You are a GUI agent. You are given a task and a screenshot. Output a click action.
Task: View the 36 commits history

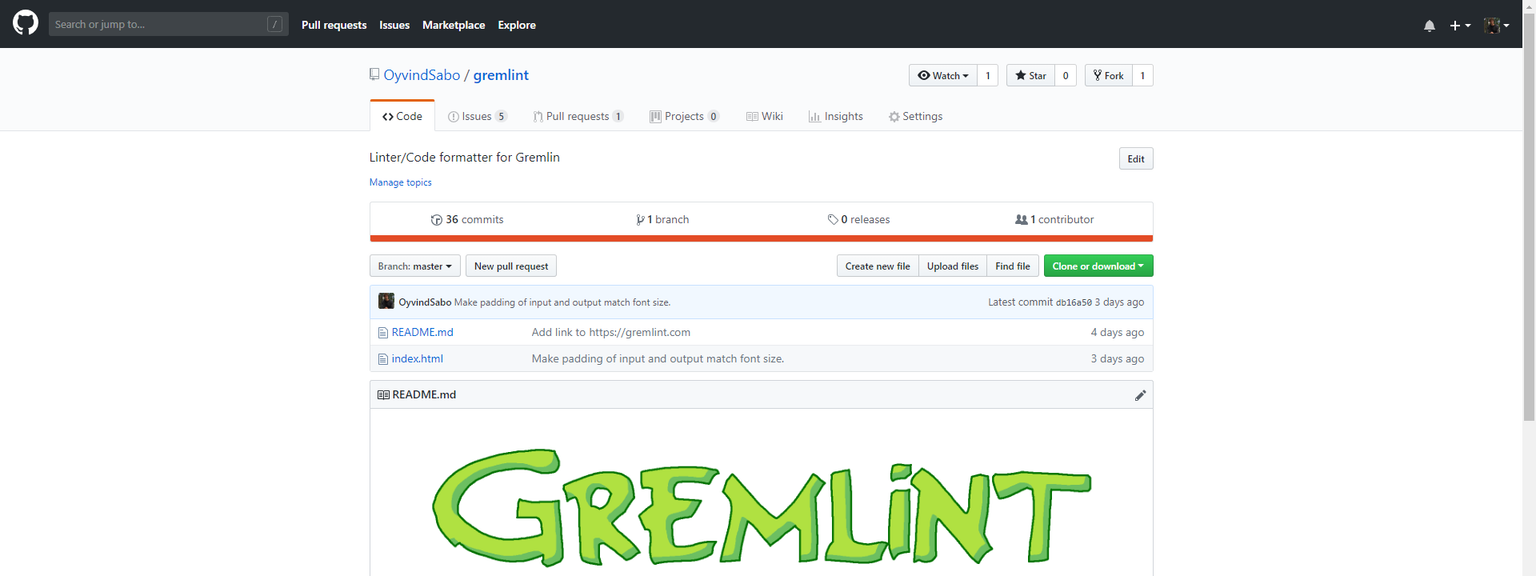pos(467,219)
